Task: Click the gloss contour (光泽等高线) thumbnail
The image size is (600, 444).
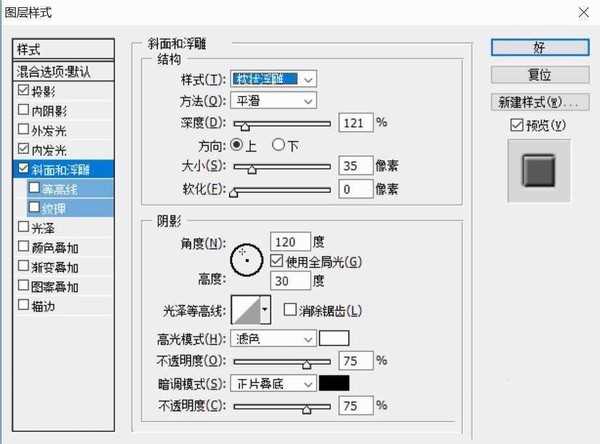Action: pos(246,311)
